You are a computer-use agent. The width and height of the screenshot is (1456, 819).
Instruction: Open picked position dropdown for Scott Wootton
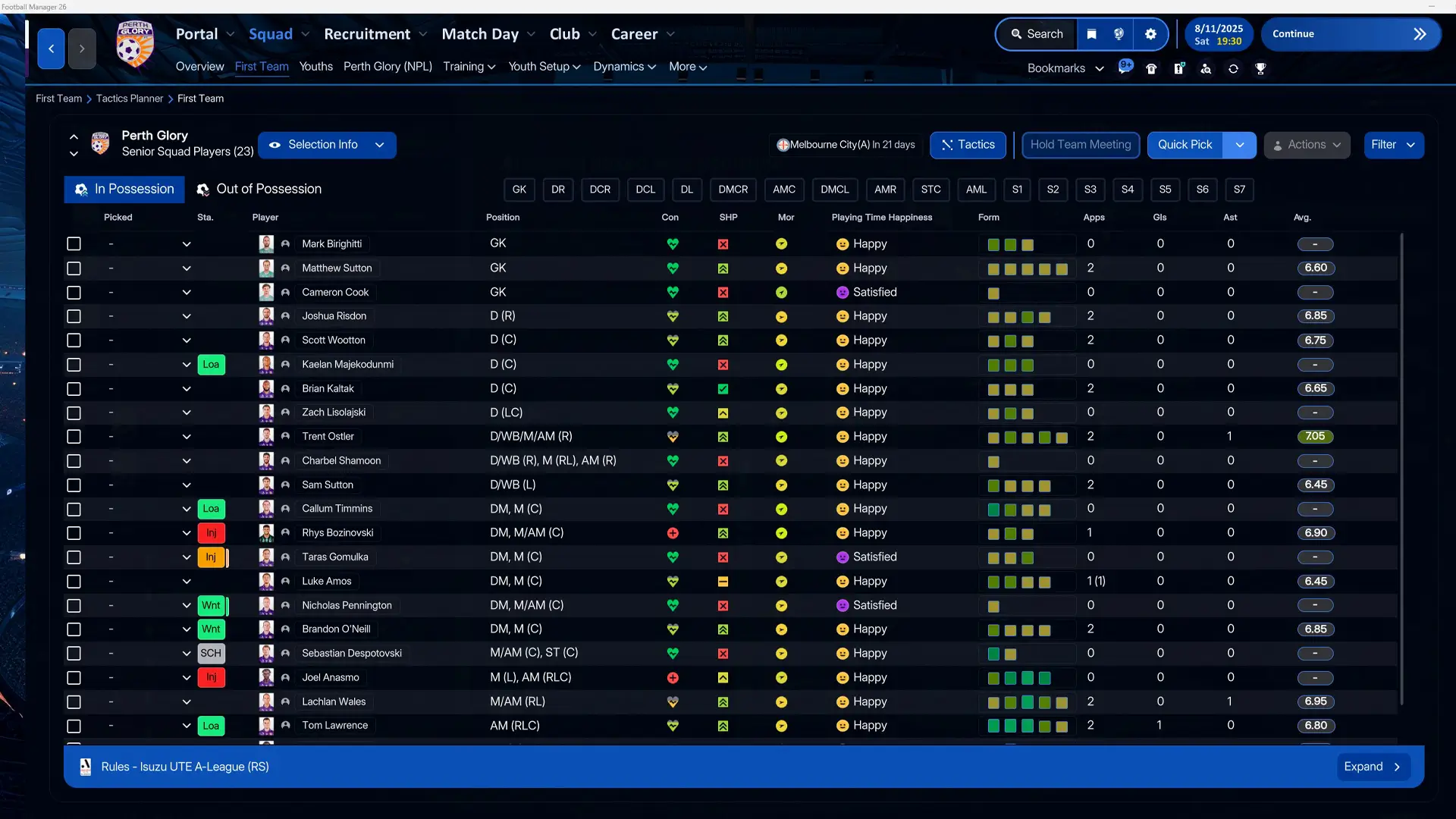point(187,340)
